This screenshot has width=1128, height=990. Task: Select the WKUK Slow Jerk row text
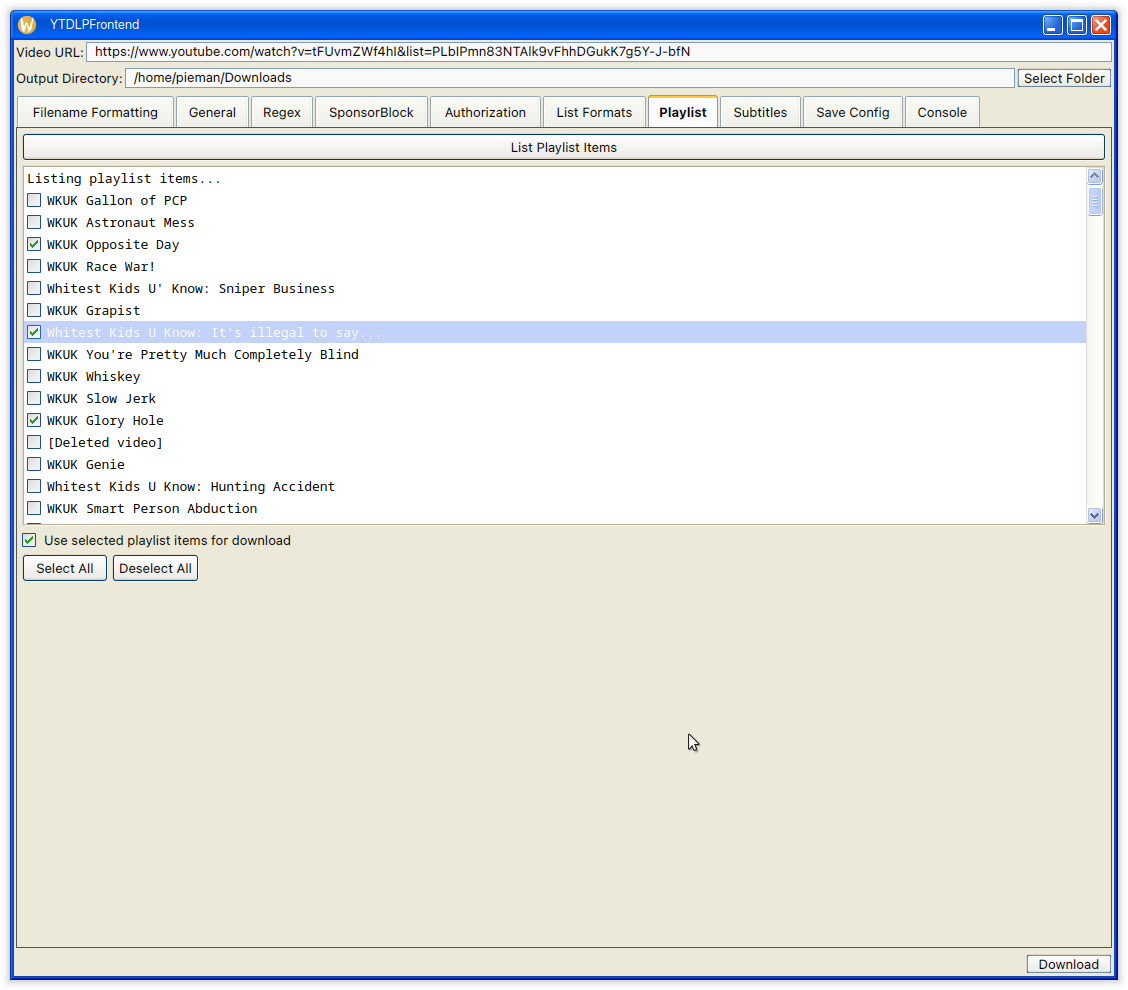pyautogui.click(x=101, y=399)
